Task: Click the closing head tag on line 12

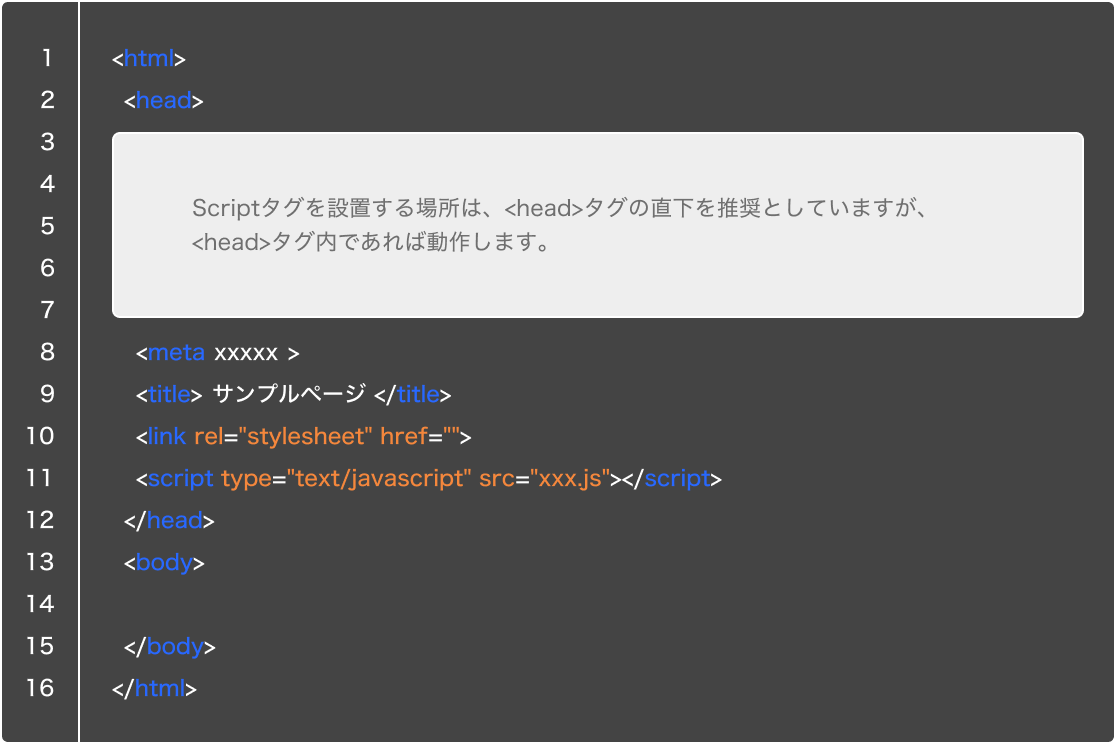Action: point(169,521)
